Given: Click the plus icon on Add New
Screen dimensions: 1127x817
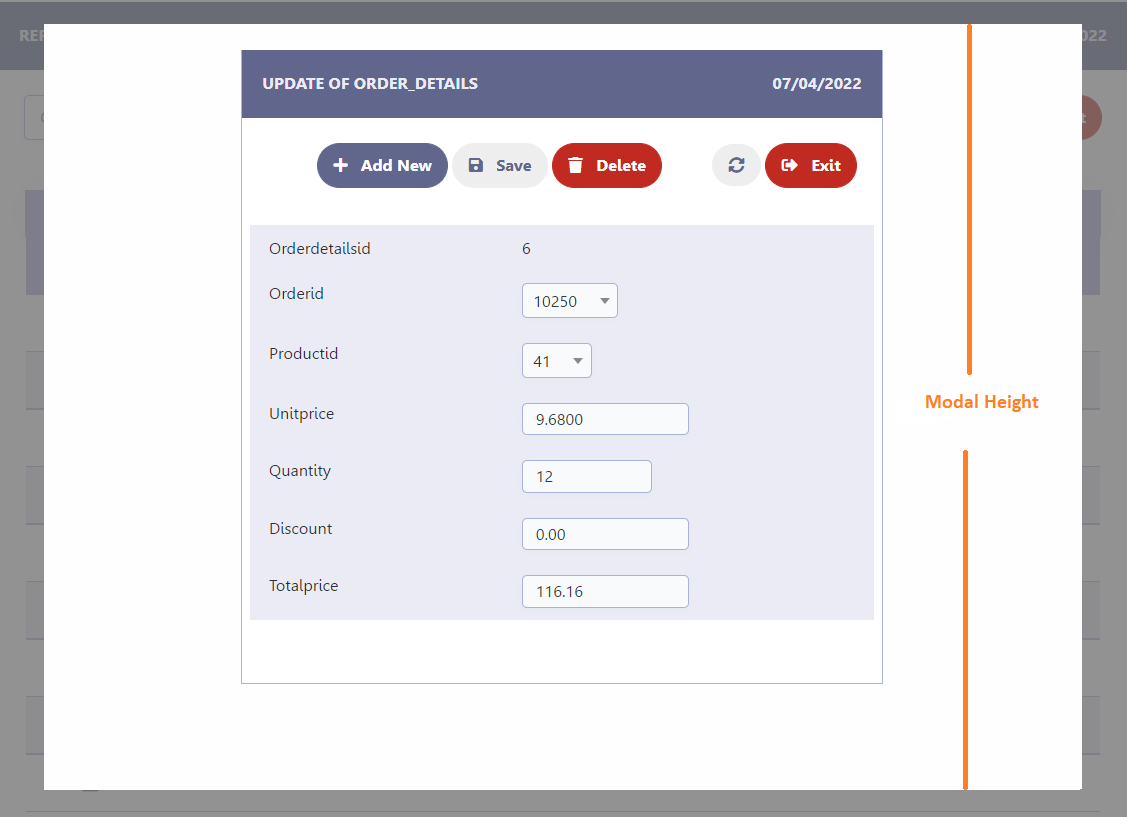Looking at the screenshot, I should 341,166.
